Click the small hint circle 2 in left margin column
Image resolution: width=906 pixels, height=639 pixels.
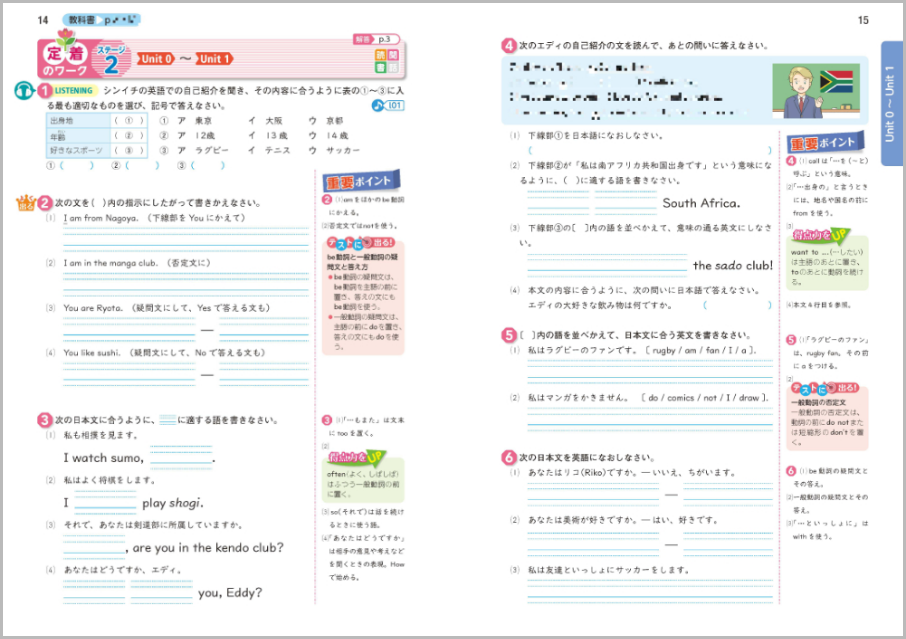[327, 199]
